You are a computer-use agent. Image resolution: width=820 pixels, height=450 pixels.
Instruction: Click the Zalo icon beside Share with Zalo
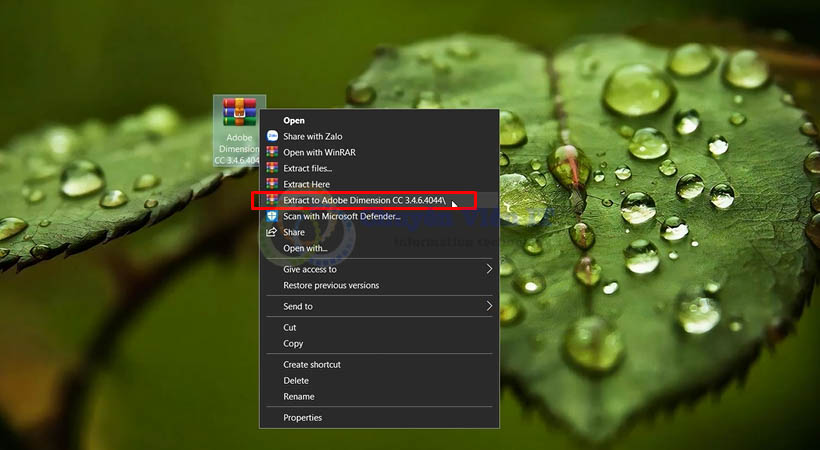click(272, 136)
